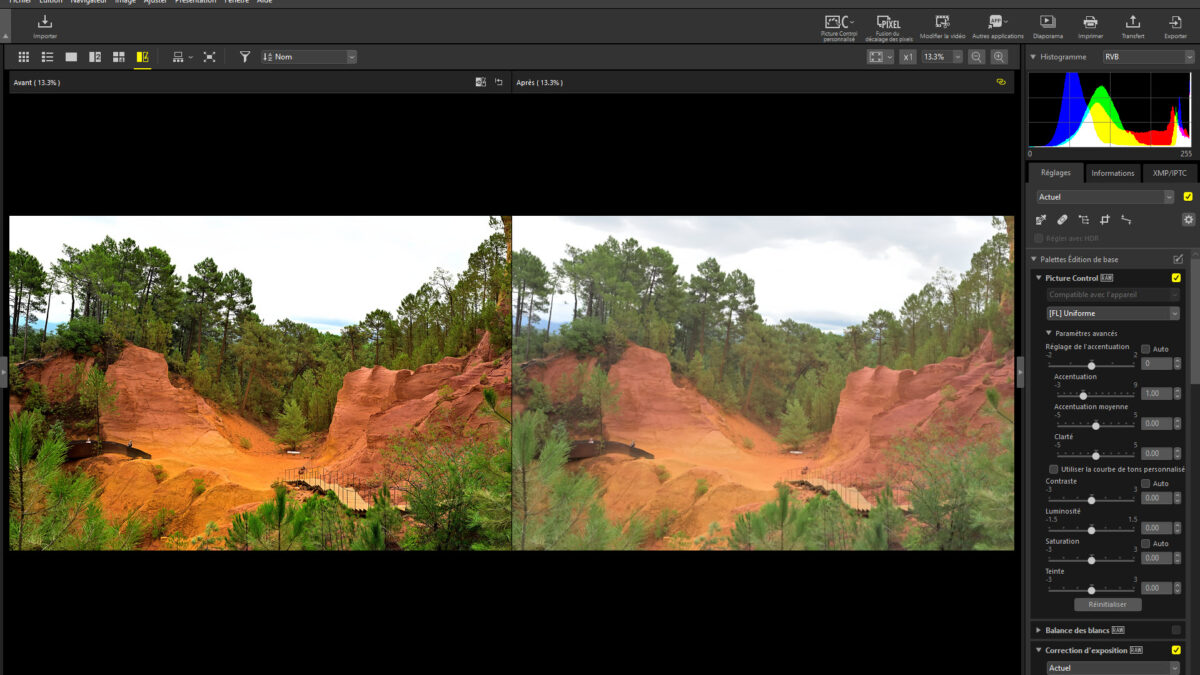Click the Clarté value input field

point(1156,453)
